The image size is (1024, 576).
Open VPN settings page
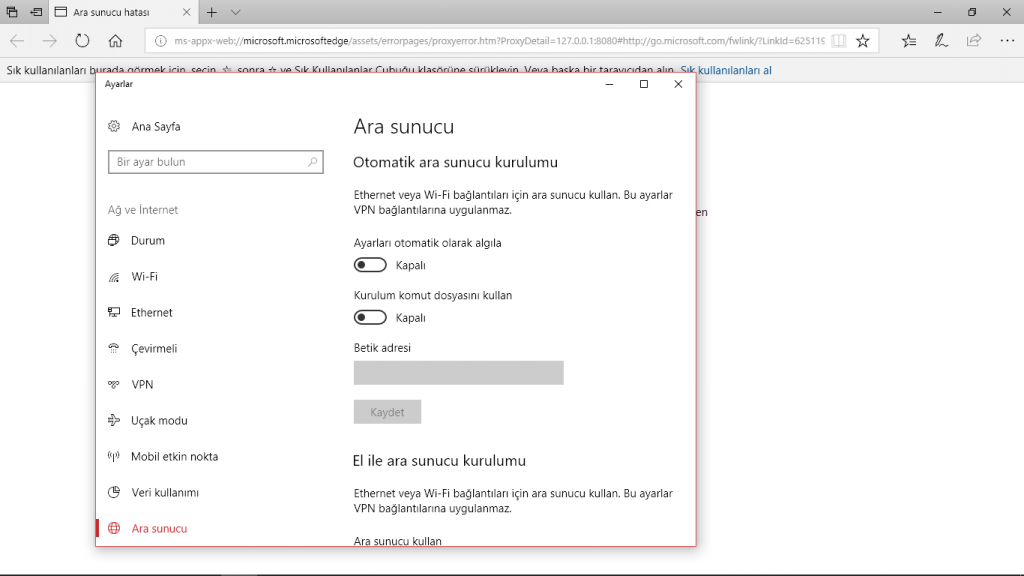[142, 385]
